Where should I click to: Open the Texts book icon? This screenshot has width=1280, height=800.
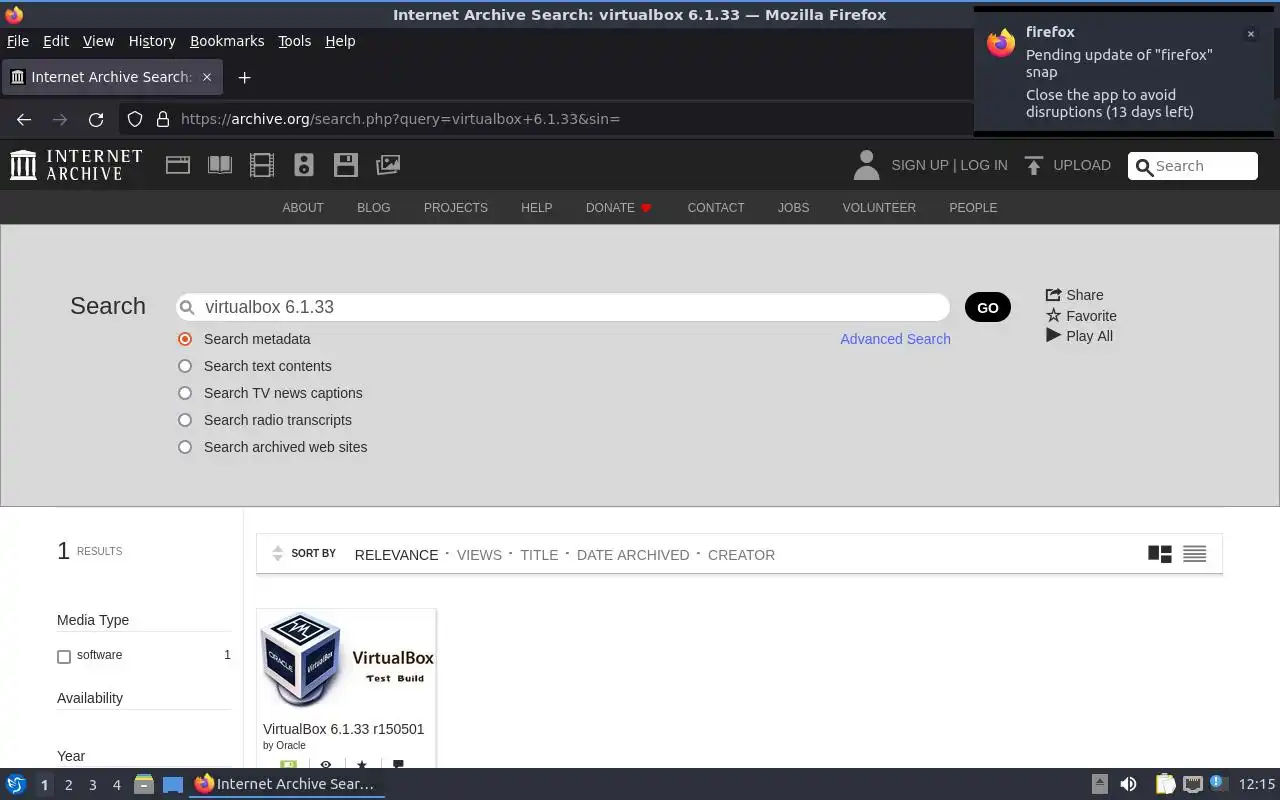pos(220,165)
